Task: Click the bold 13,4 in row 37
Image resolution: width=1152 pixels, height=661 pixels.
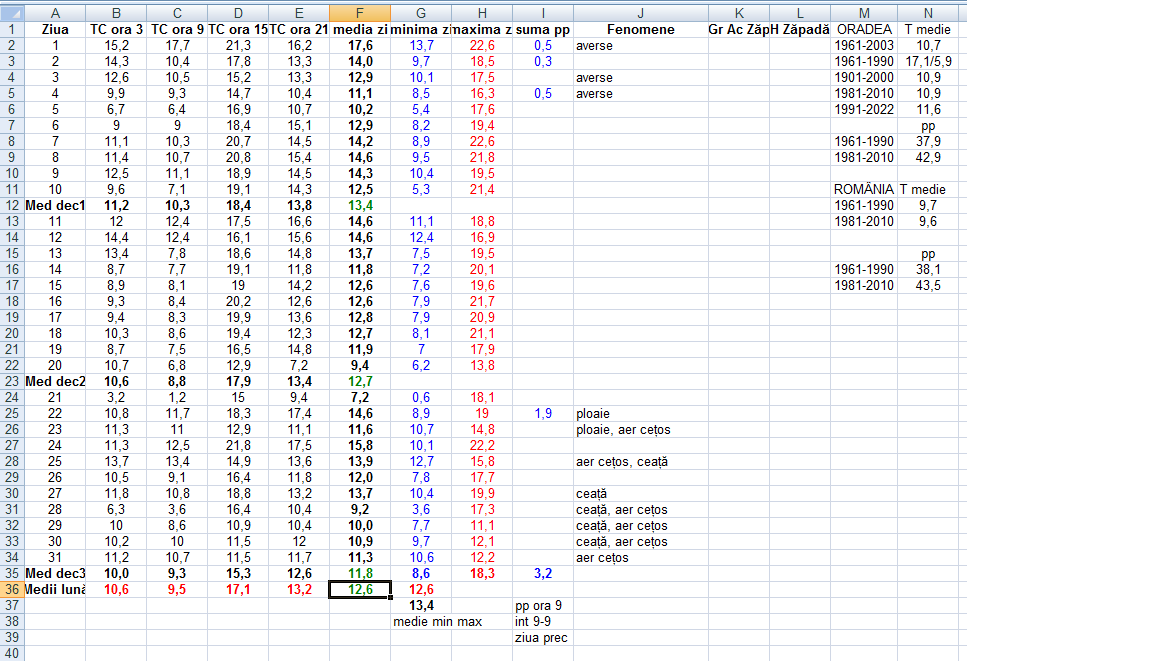Action: coord(421,606)
